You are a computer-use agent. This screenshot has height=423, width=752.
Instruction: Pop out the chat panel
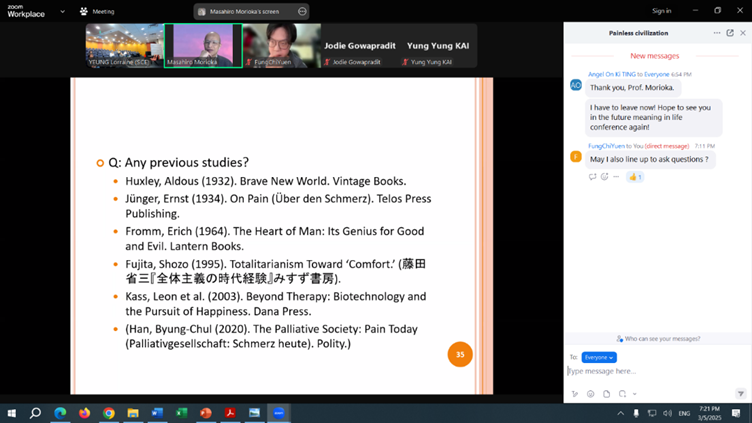tap(730, 33)
